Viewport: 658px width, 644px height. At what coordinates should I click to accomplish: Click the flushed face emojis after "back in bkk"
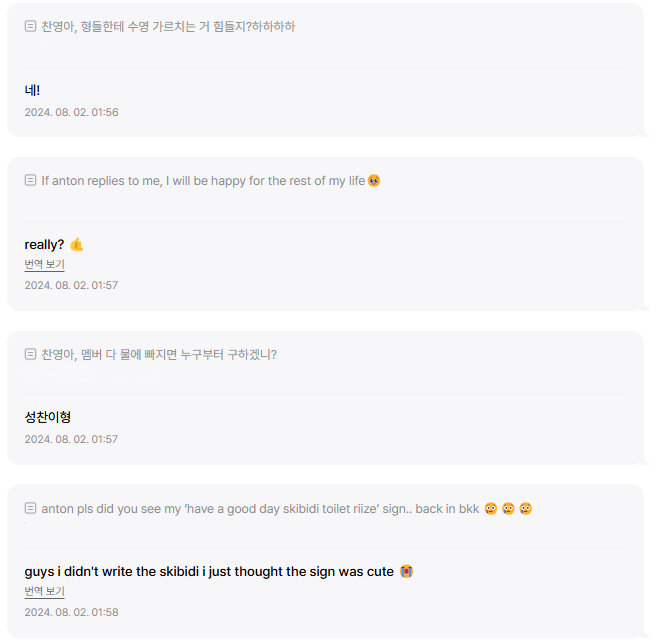click(x=508, y=508)
